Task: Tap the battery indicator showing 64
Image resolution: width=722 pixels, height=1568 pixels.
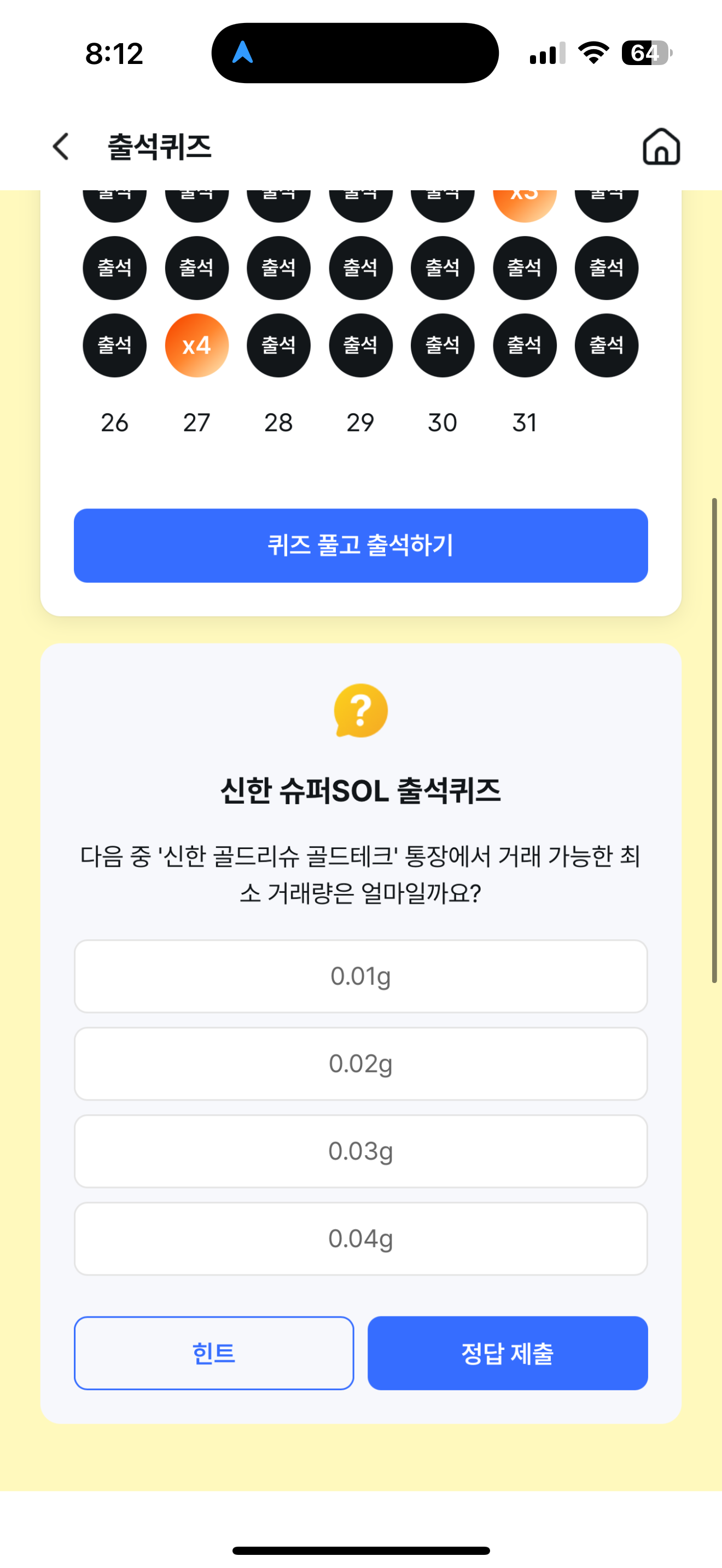Action: 647,53
